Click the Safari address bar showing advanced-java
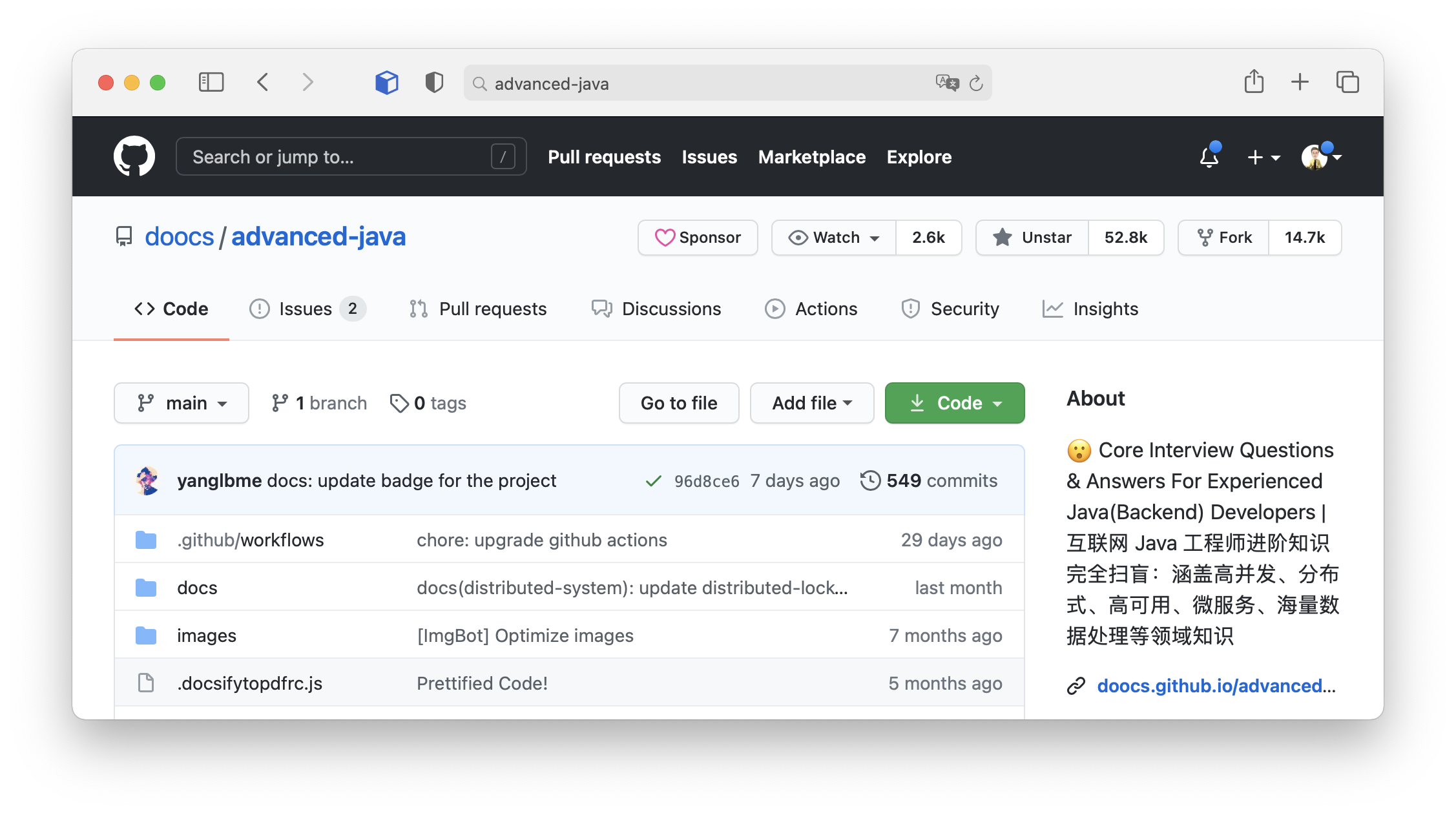Image resolution: width=1456 pixels, height=815 pixels. point(728,83)
